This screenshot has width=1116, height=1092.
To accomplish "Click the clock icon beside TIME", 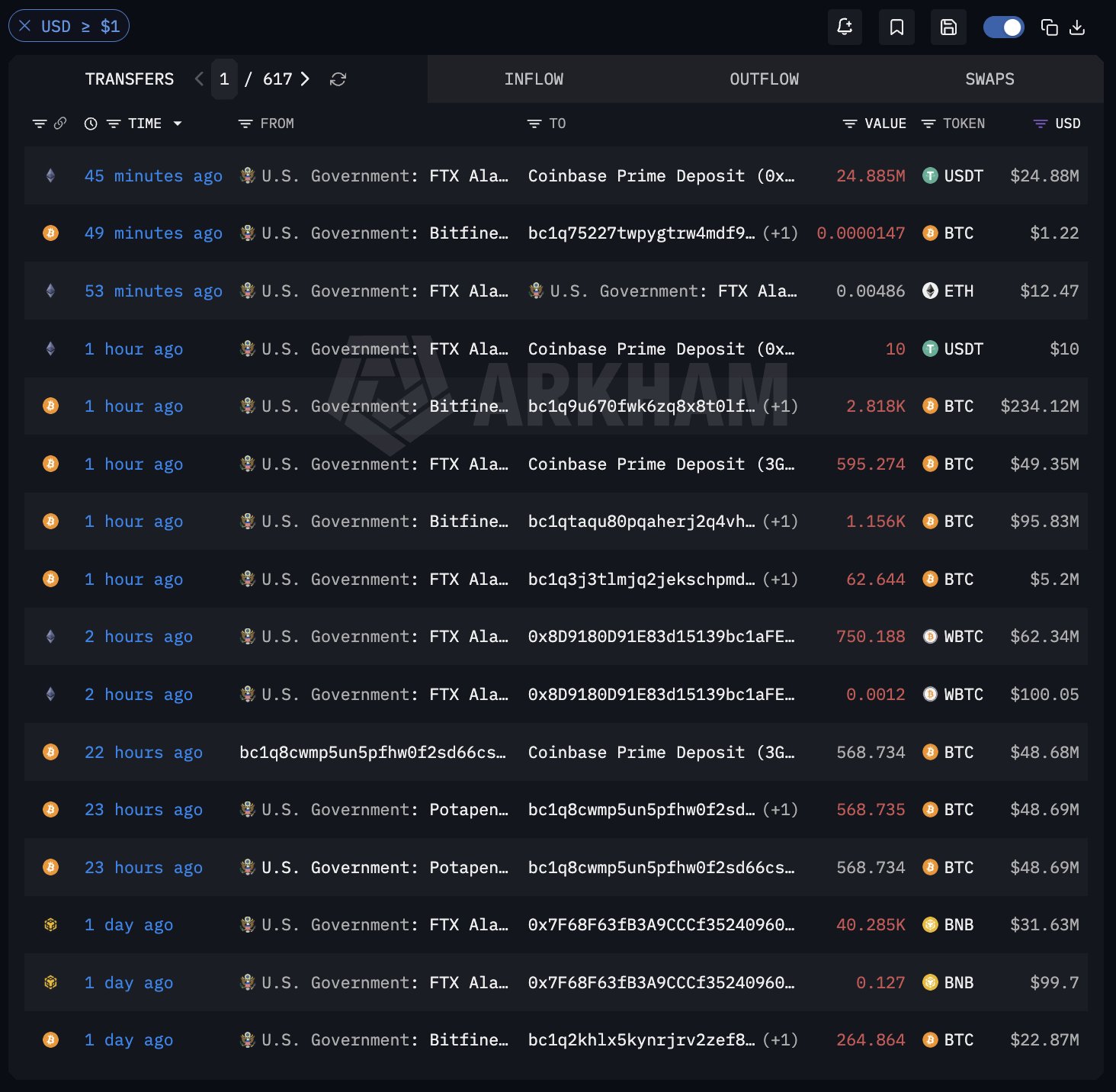I will click(91, 124).
